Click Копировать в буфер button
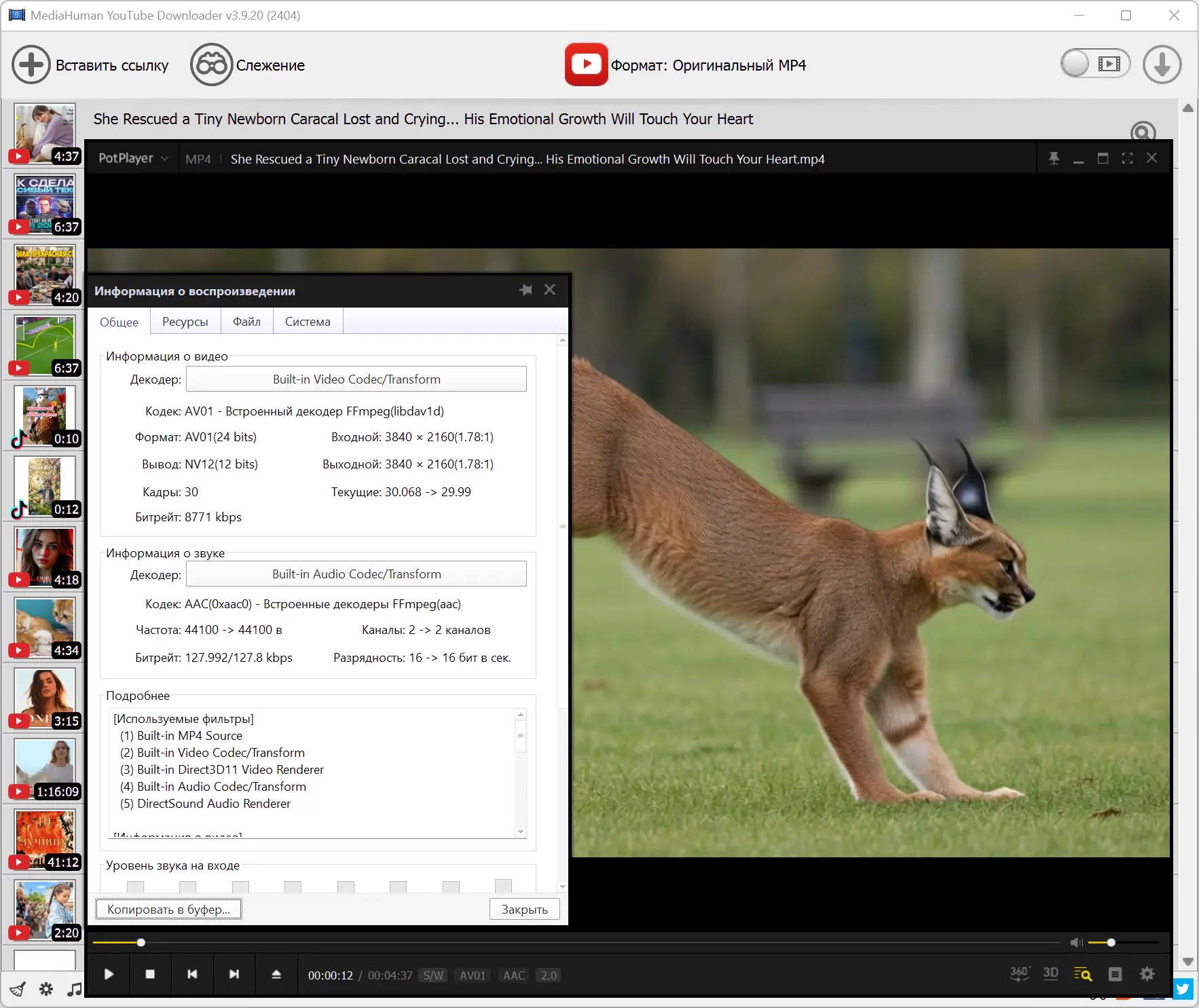 point(168,910)
